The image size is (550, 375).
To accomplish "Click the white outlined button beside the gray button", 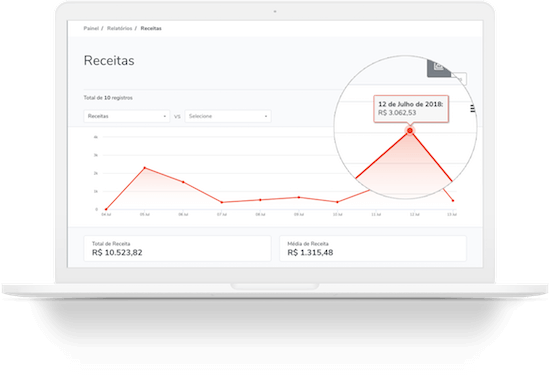I will click(x=459, y=79).
